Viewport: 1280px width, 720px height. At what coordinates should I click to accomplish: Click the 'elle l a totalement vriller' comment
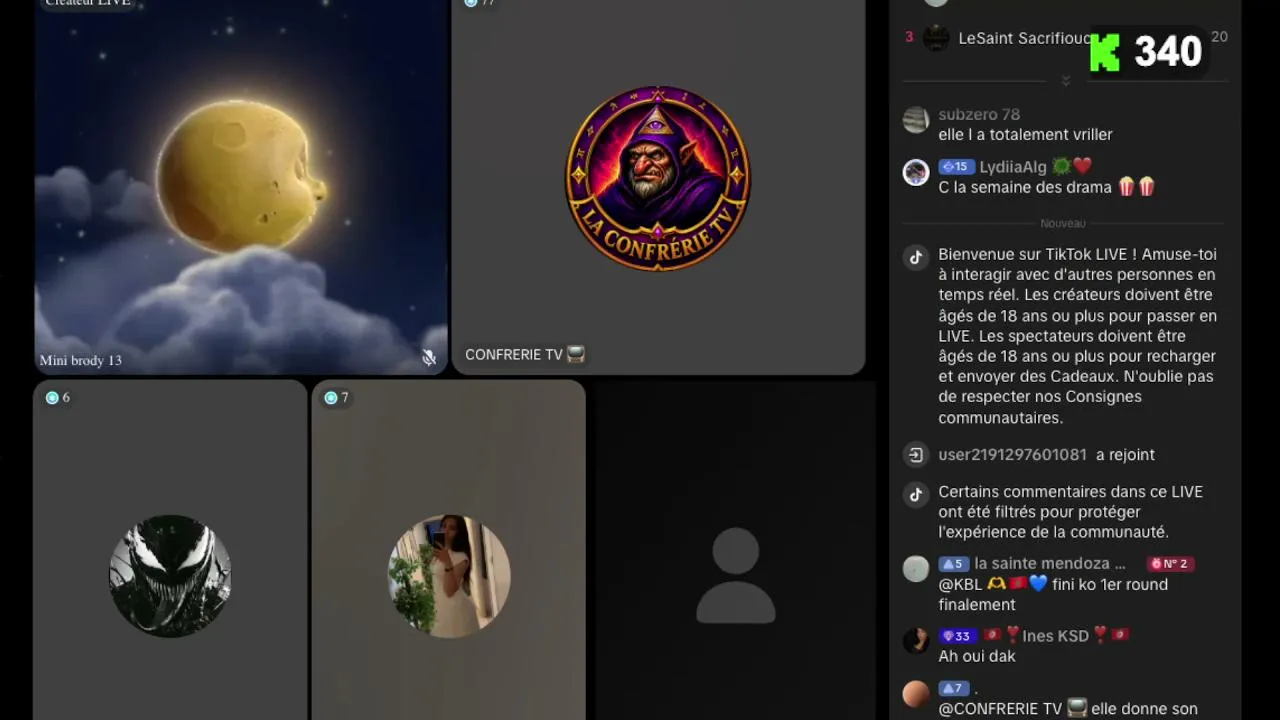click(1025, 134)
